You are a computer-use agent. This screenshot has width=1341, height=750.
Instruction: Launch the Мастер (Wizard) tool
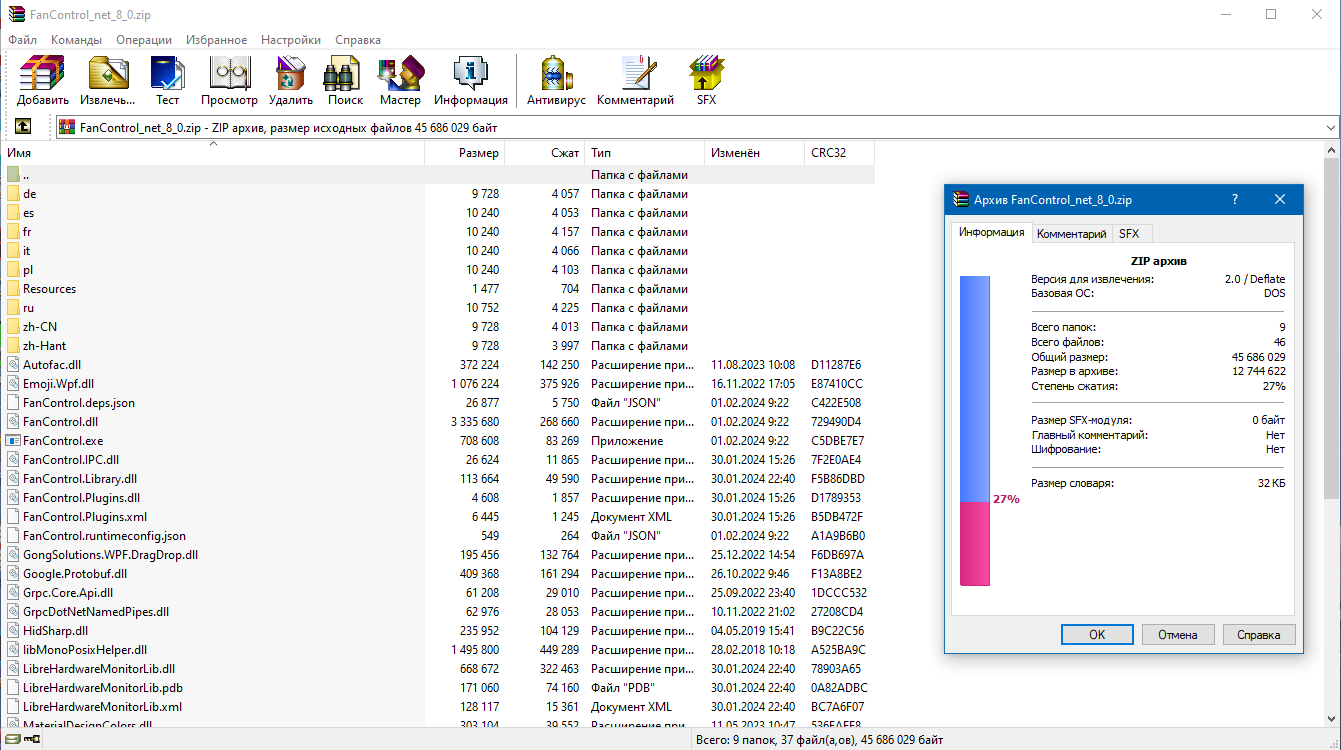click(400, 81)
